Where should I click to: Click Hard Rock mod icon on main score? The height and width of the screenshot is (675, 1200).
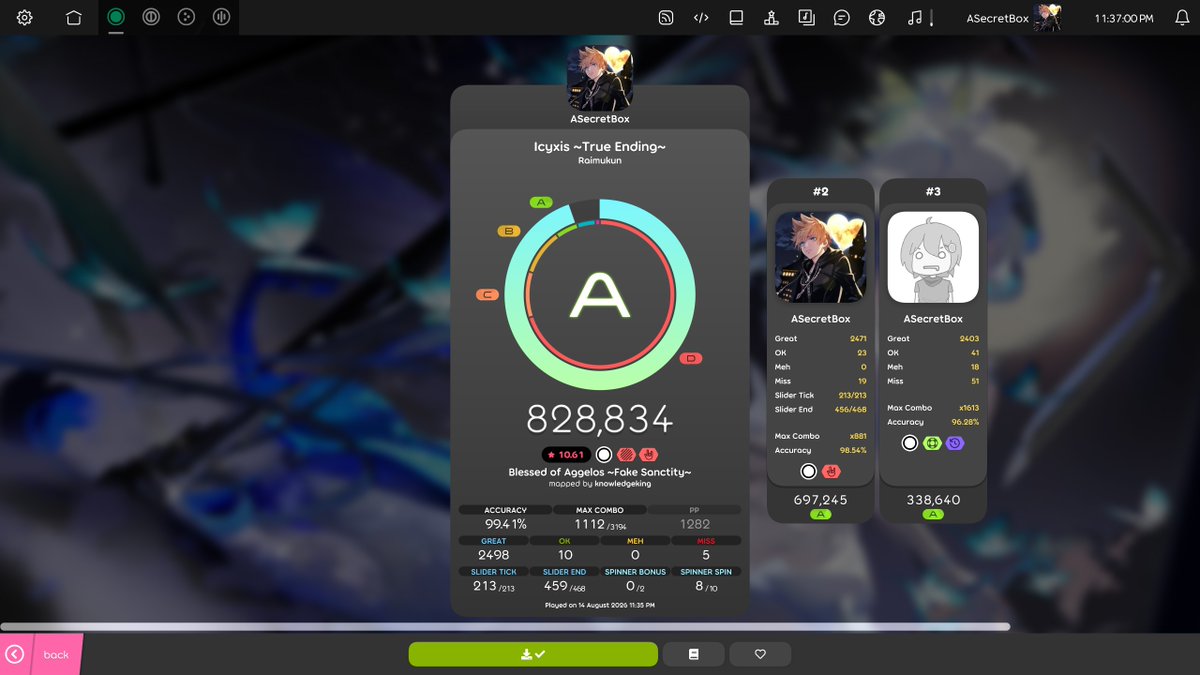648,454
